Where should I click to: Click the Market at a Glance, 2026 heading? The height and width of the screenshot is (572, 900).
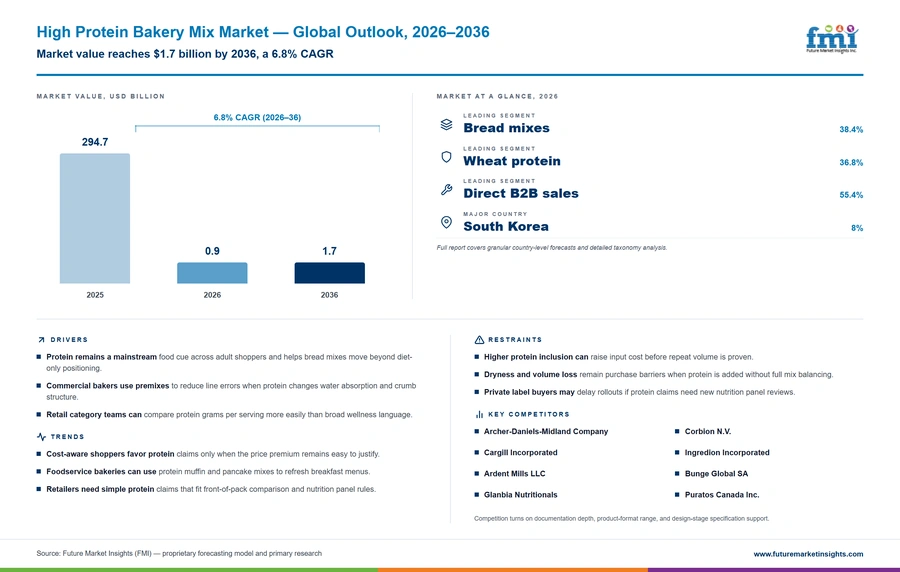pos(497,96)
